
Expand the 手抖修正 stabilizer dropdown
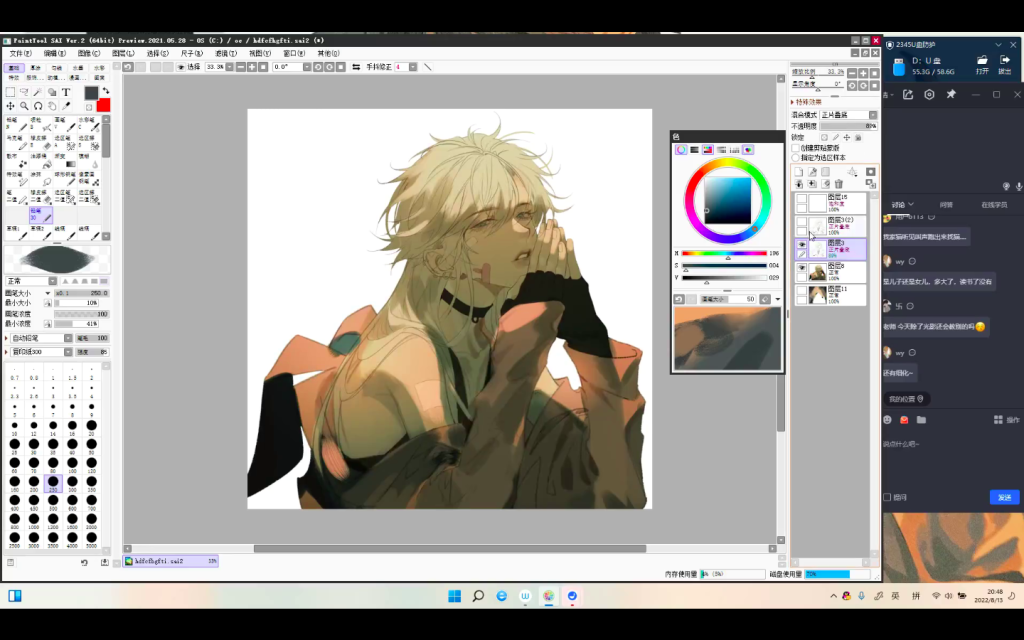[x=412, y=67]
